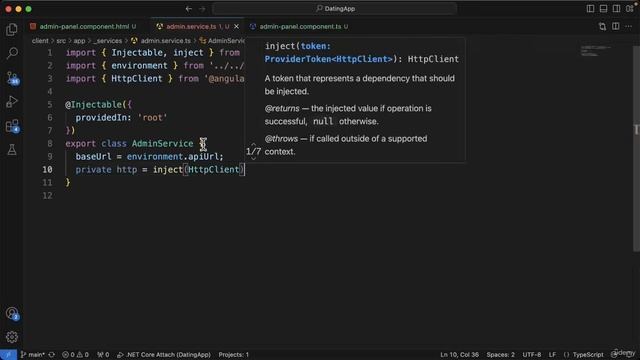Click 'ProviderToken<HttpClient>' in signature popup
The image size is (640, 360).
[328, 59]
